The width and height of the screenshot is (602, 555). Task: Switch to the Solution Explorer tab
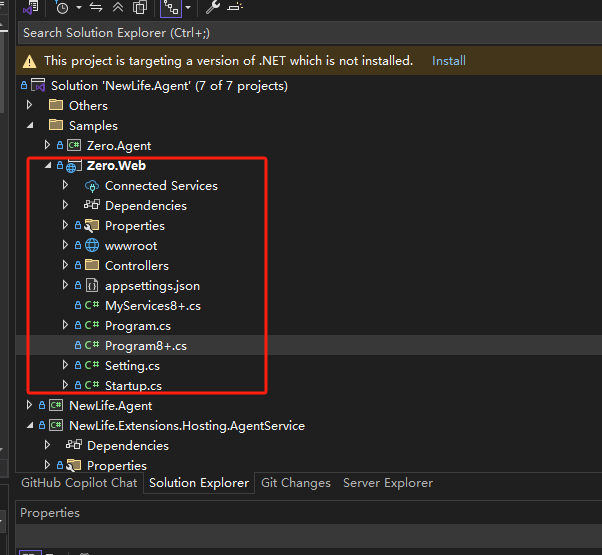[199, 483]
